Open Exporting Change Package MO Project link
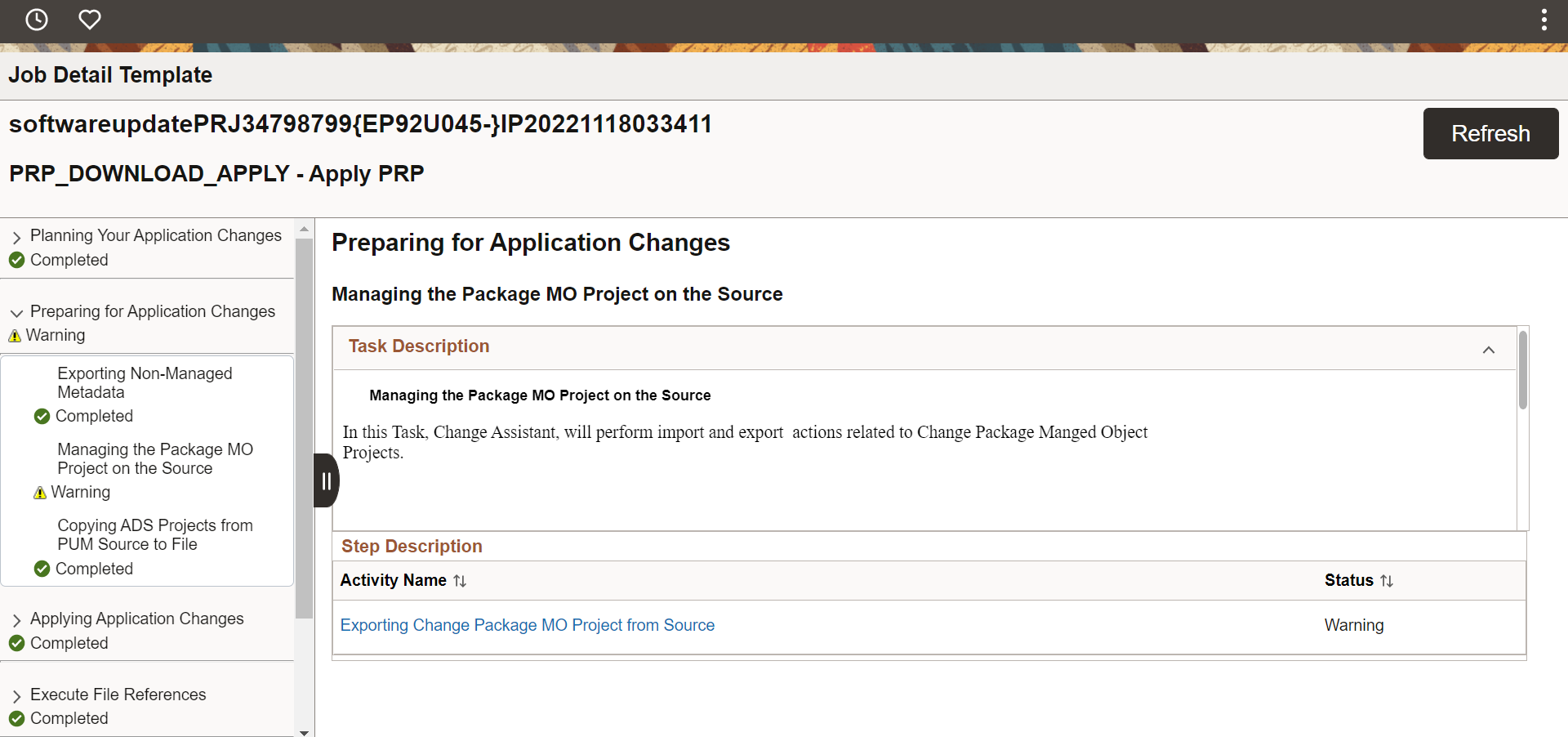Viewport: 1568px width, 737px height. coord(527,625)
